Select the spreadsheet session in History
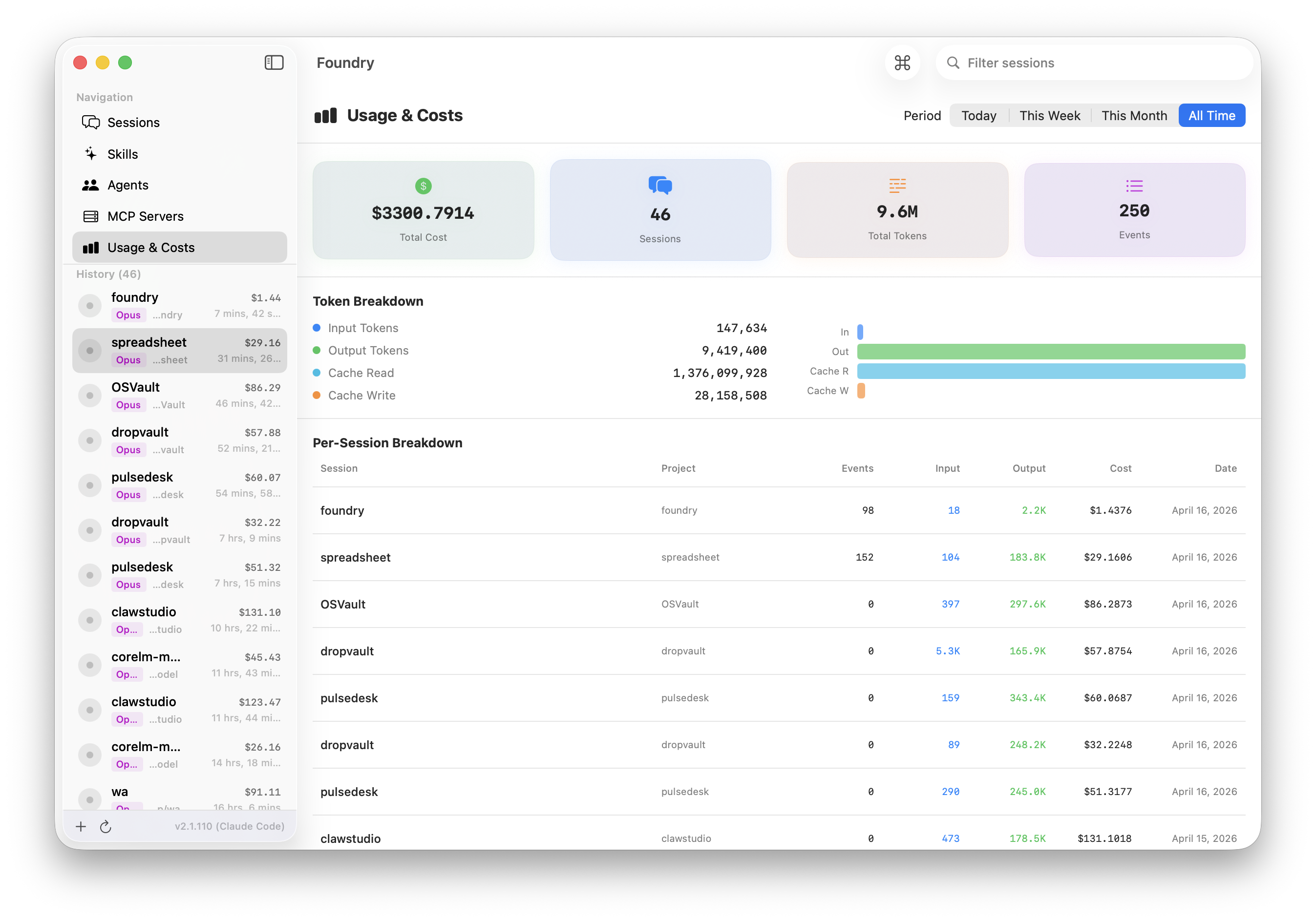The image size is (1316, 922). coord(179,350)
